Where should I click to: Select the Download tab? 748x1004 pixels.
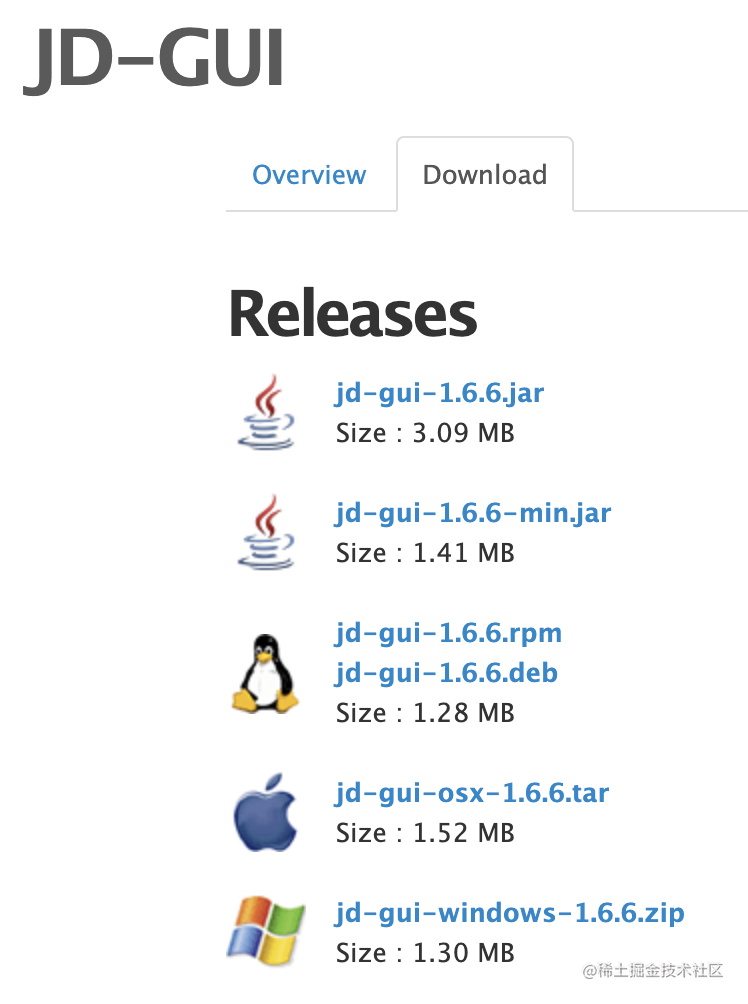pos(485,175)
